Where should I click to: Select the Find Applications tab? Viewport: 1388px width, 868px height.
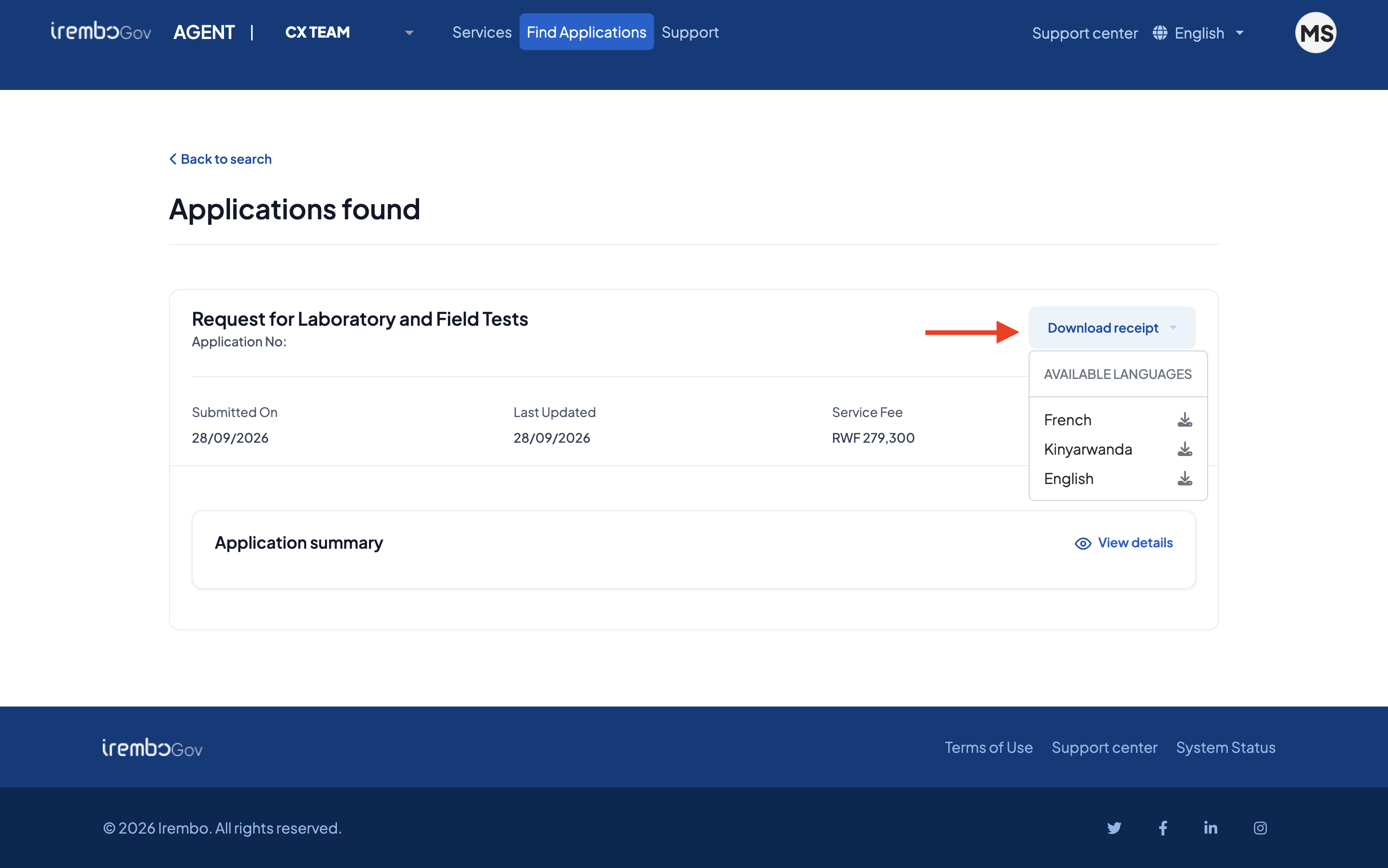(586, 32)
